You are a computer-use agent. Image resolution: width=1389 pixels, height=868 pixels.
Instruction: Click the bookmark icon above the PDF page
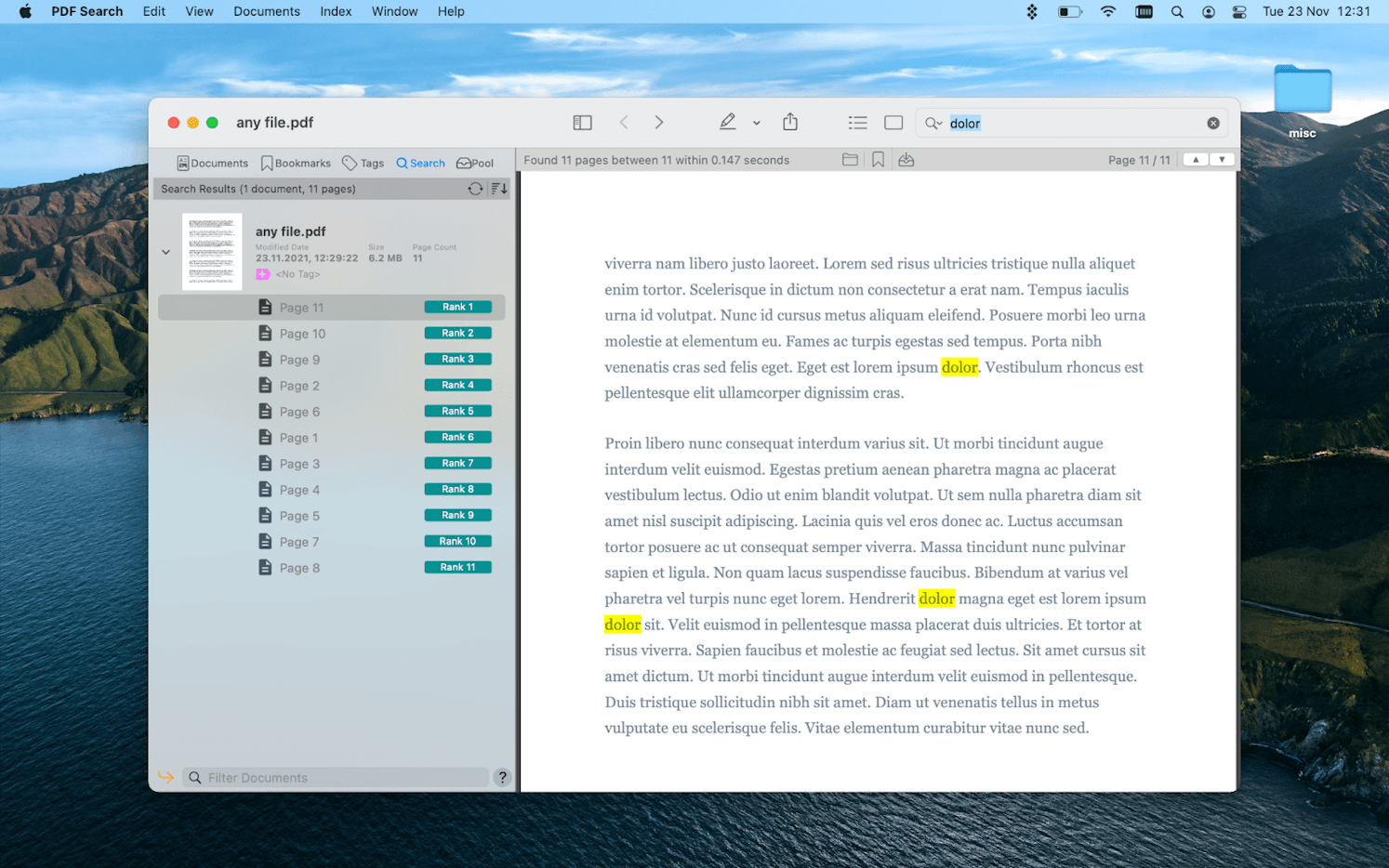point(878,159)
